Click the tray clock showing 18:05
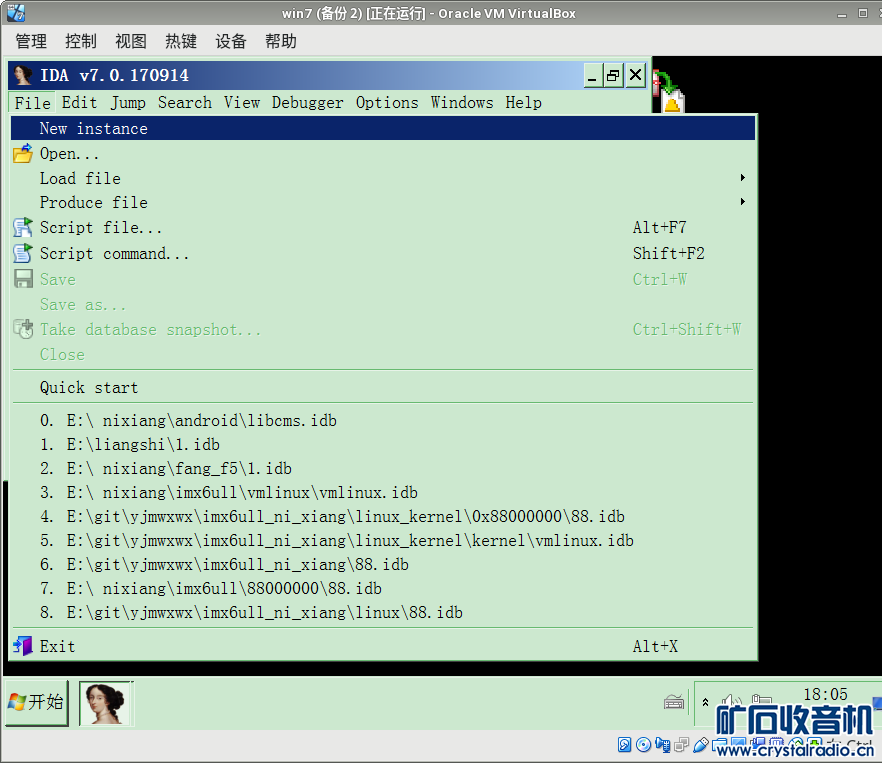 pos(825,694)
